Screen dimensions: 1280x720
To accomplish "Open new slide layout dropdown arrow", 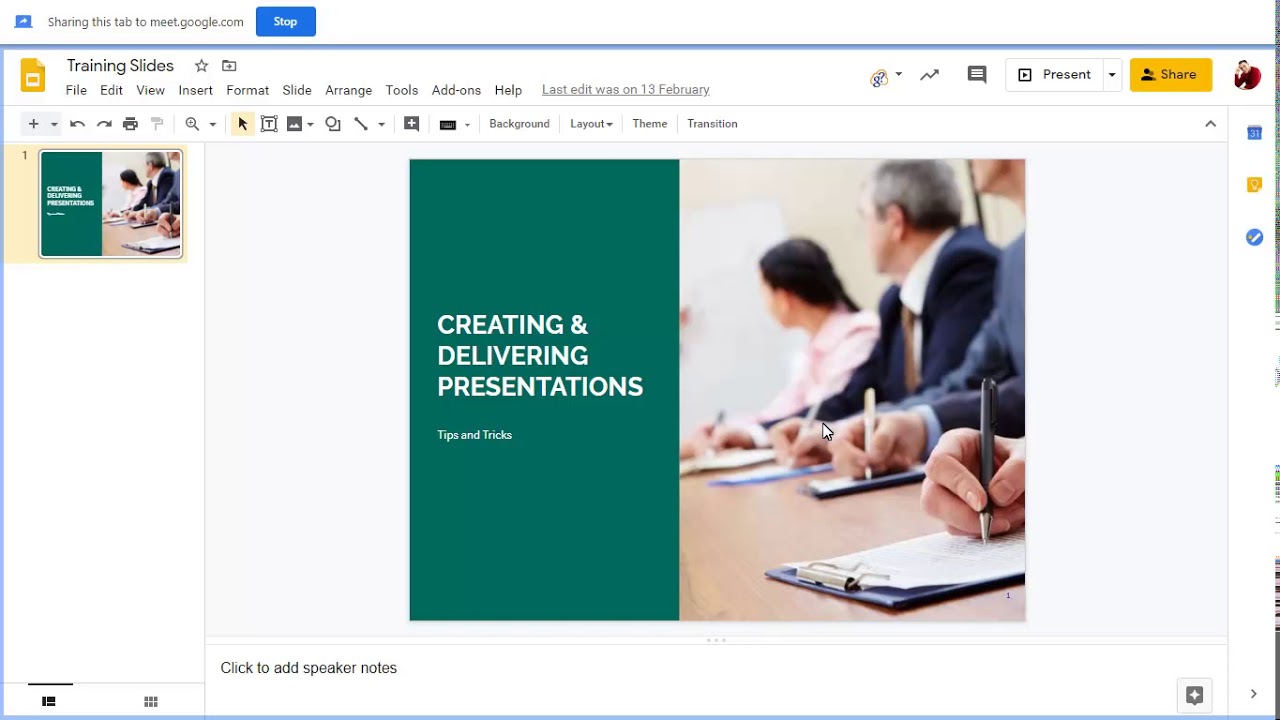I will point(54,125).
